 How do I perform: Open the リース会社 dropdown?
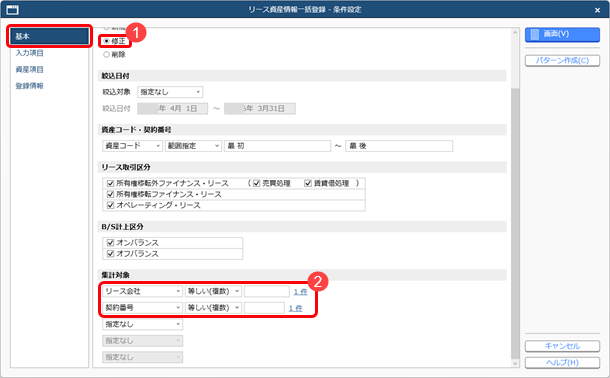142,291
